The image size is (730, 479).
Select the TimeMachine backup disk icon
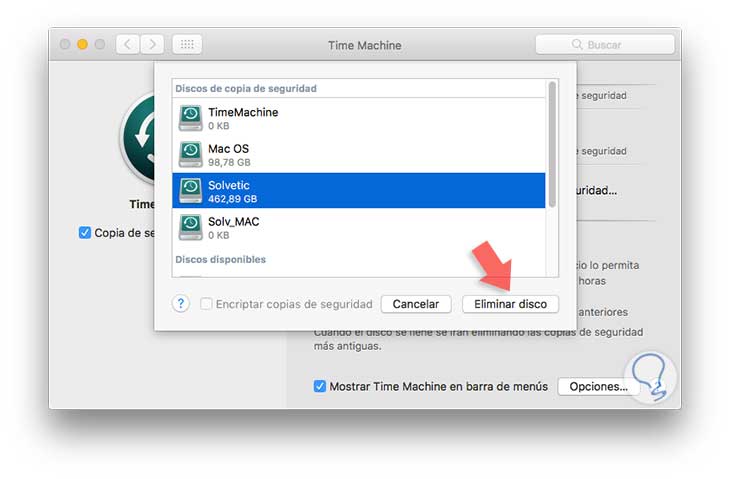[x=190, y=118]
